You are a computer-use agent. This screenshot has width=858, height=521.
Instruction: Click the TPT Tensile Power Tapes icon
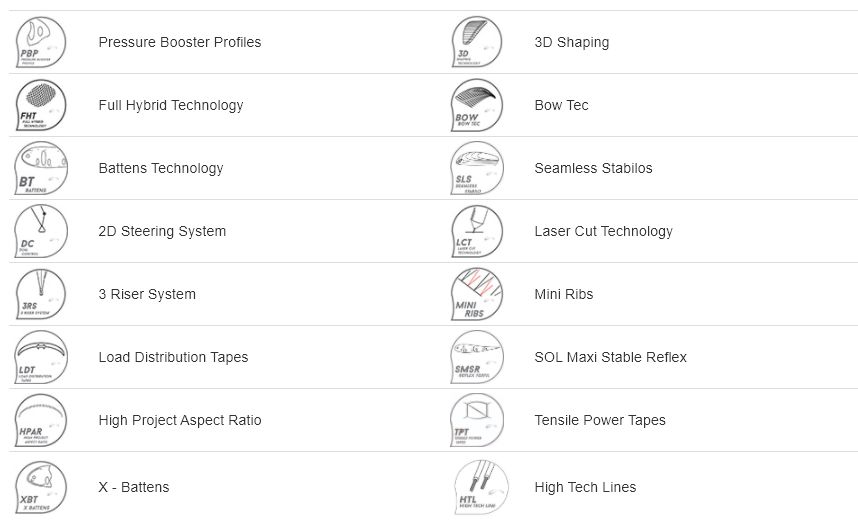click(x=477, y=420)
